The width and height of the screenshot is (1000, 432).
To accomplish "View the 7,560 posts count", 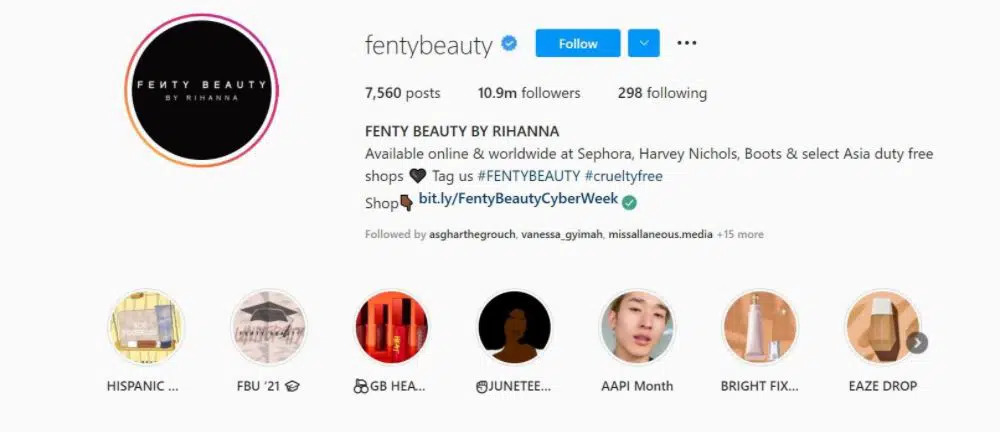I will (403, 93).
